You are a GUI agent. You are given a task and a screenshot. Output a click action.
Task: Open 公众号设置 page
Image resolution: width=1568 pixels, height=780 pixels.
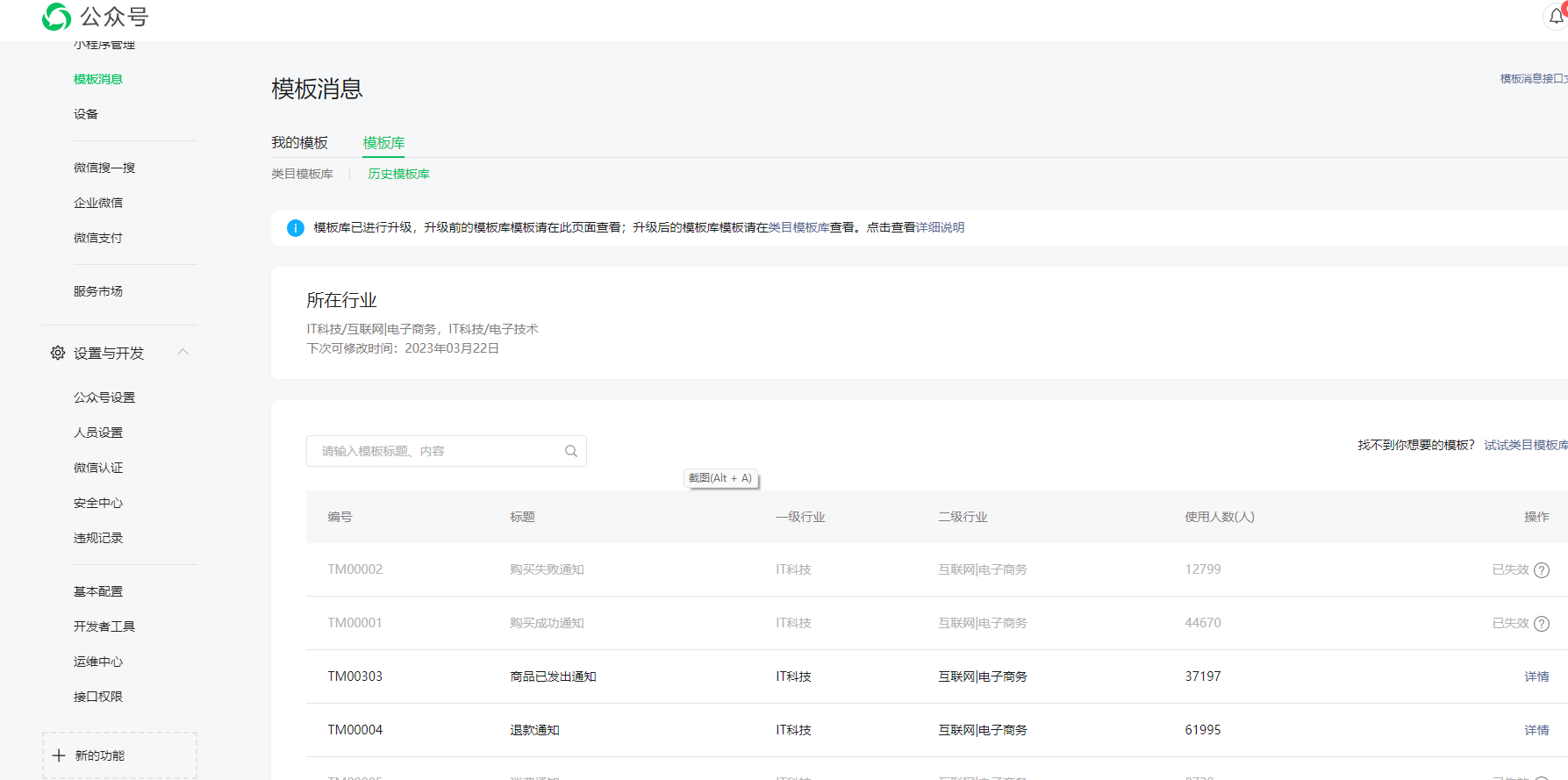pyautogui.click(x=104, y=397)
